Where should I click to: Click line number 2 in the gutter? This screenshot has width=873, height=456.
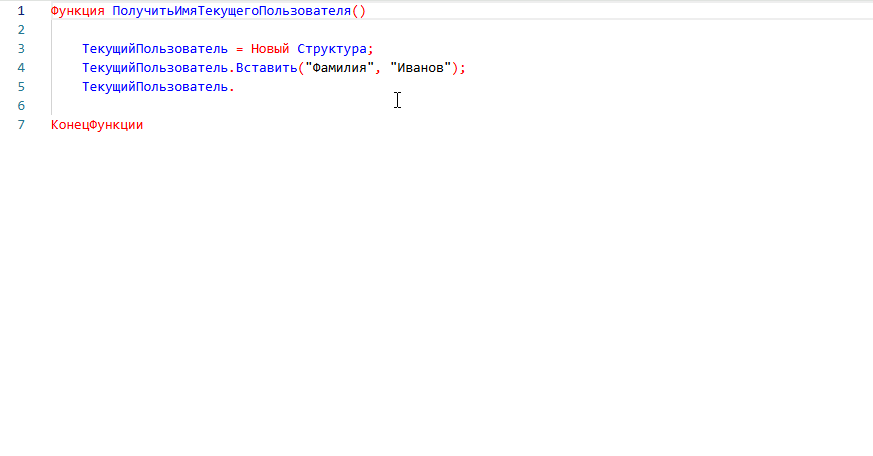[x=21, y=30]
